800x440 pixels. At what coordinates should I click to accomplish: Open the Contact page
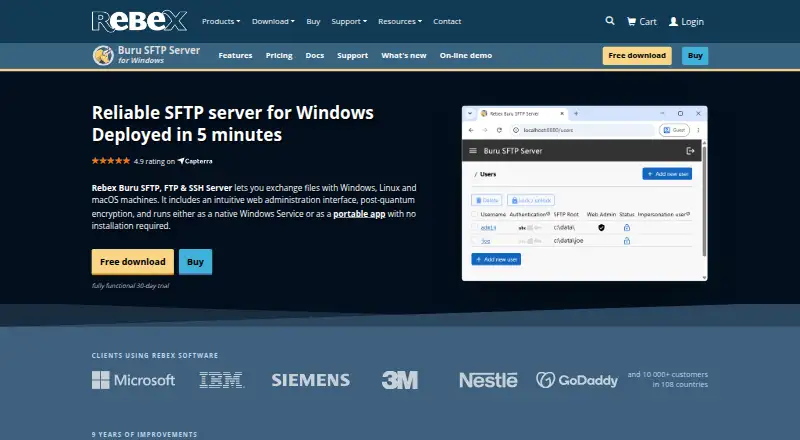tap(447, 21)
